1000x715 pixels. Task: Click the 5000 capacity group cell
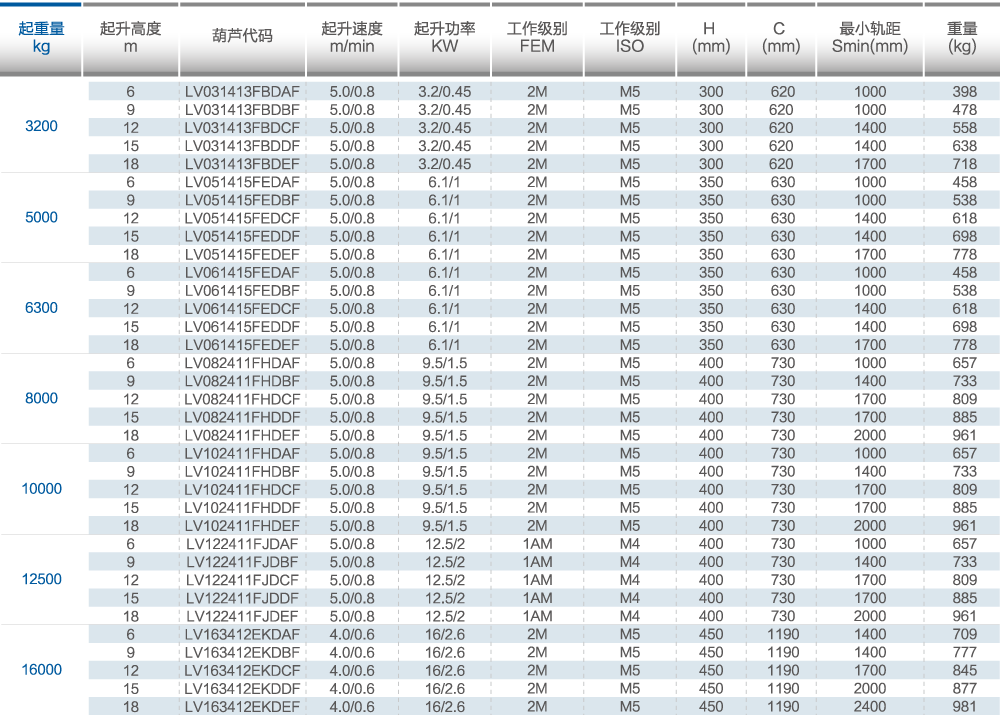pos(41,218)
